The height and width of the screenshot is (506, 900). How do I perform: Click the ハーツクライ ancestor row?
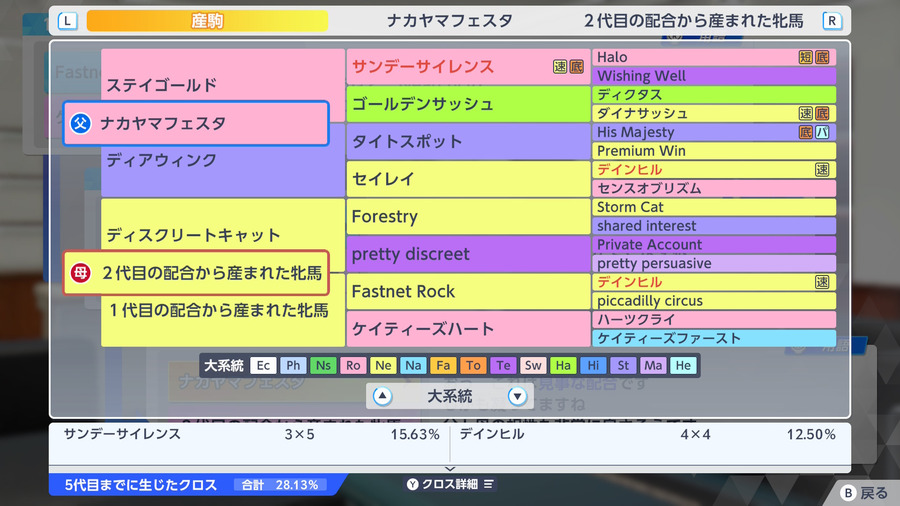[714, 320]
